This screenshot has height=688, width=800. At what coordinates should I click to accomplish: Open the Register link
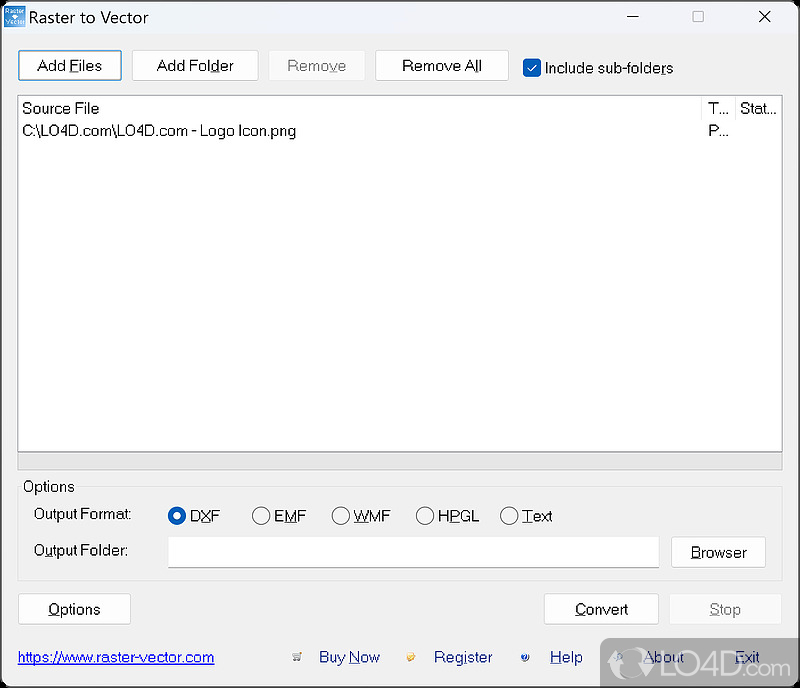tap(463, 657)
